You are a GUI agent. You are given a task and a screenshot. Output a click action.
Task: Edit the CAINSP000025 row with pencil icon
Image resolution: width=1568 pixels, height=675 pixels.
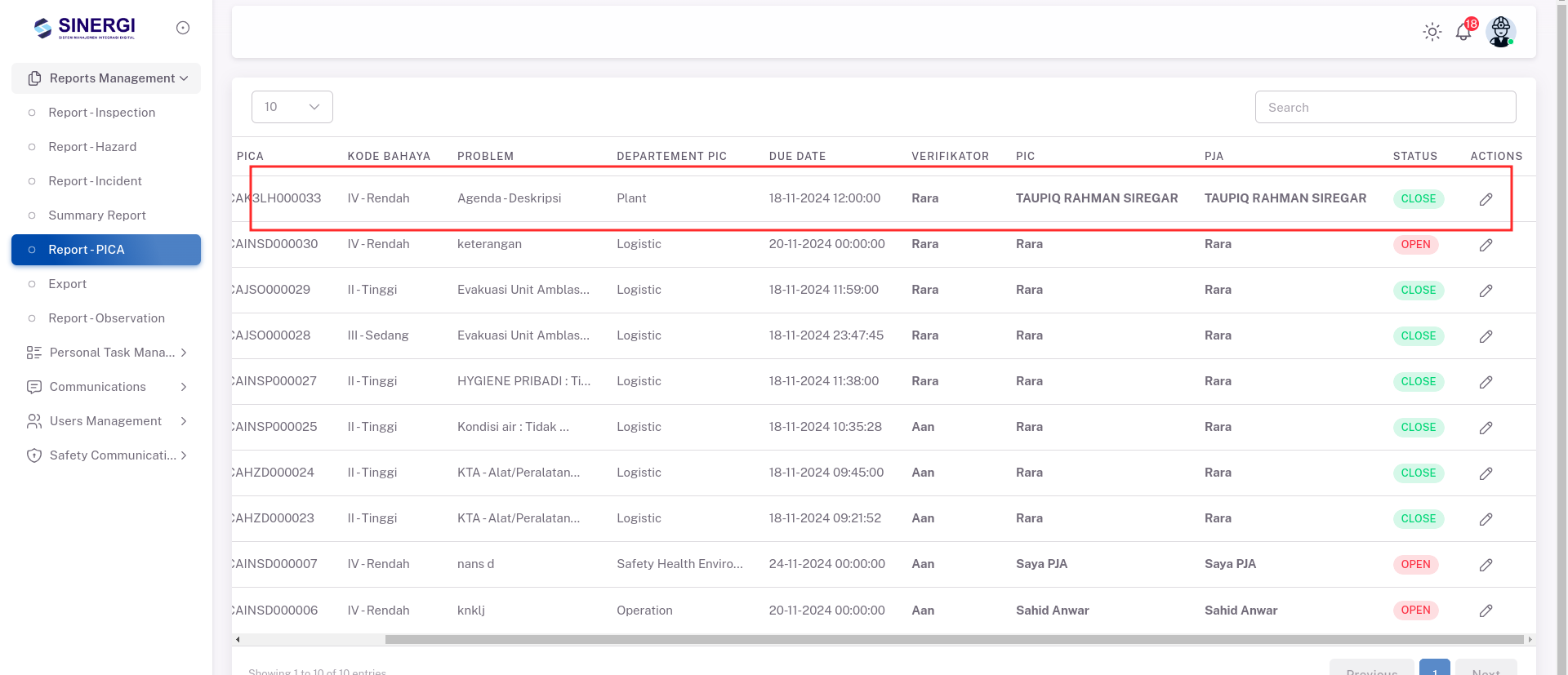click(x=1486, y=428)
